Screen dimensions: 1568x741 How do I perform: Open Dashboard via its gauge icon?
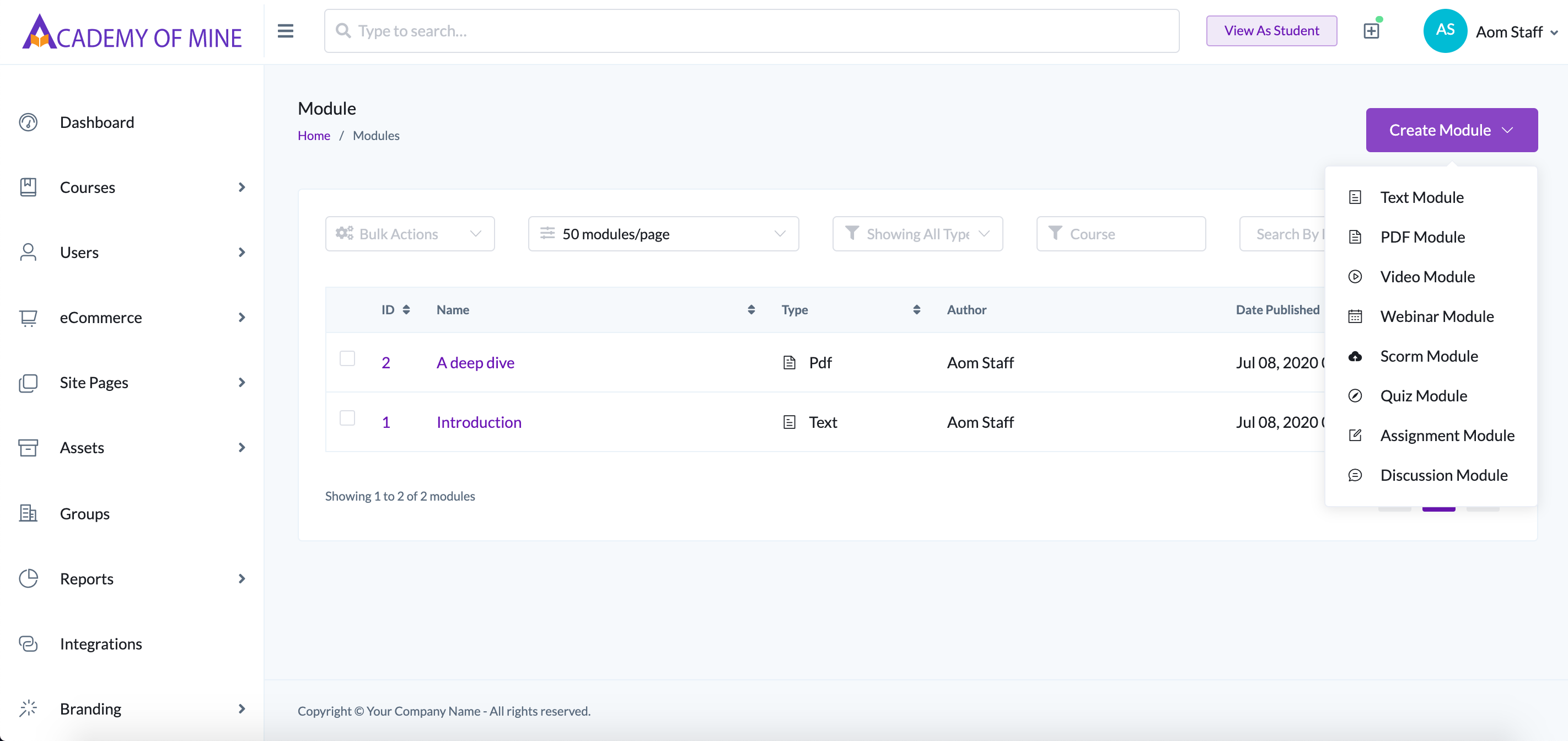28,122
